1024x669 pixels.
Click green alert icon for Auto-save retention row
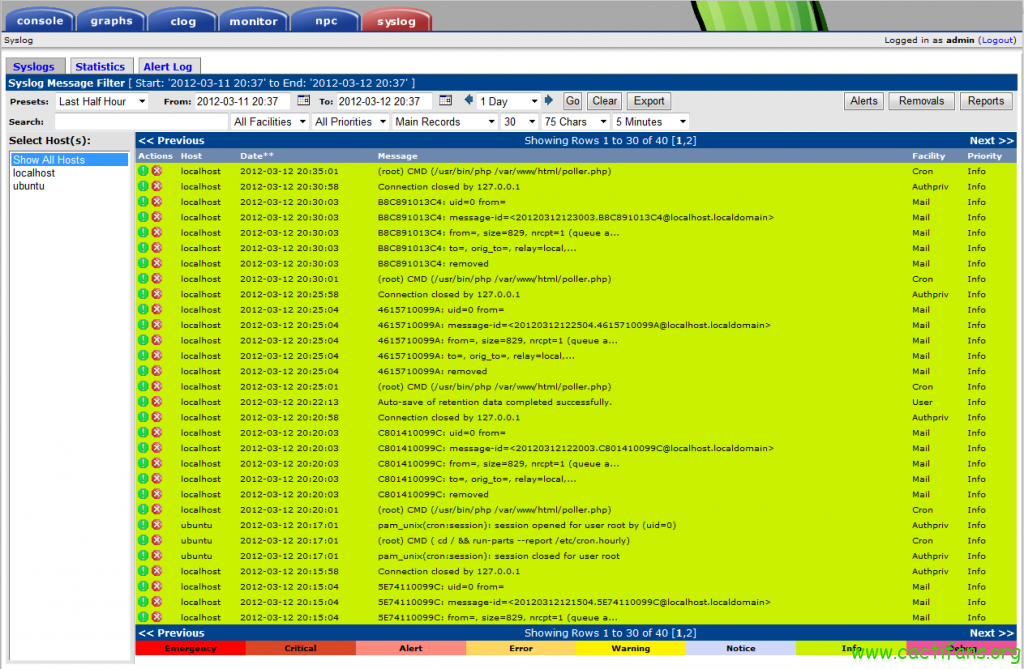point(143,402)
